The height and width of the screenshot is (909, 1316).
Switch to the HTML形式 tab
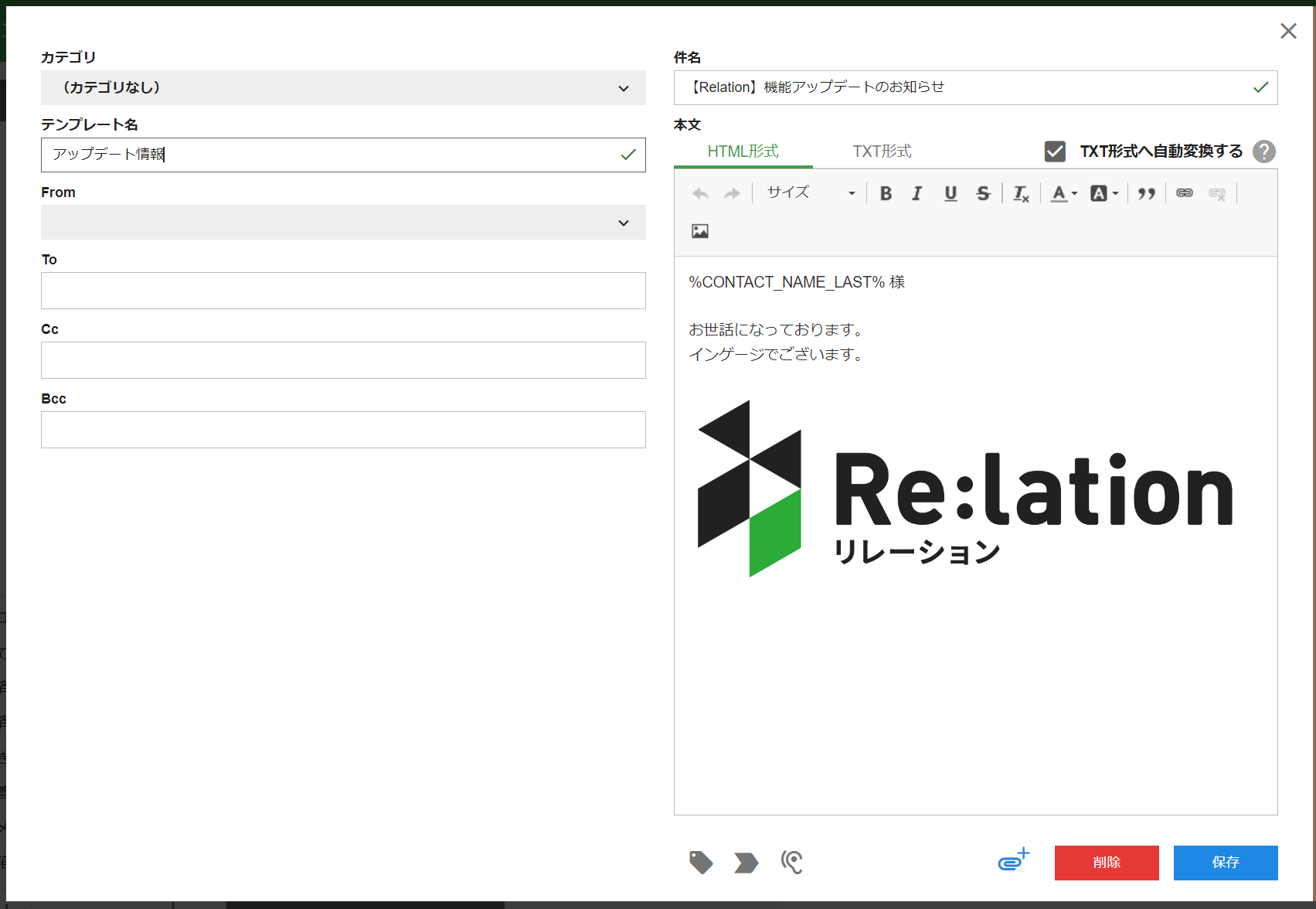tap(743, 151)
